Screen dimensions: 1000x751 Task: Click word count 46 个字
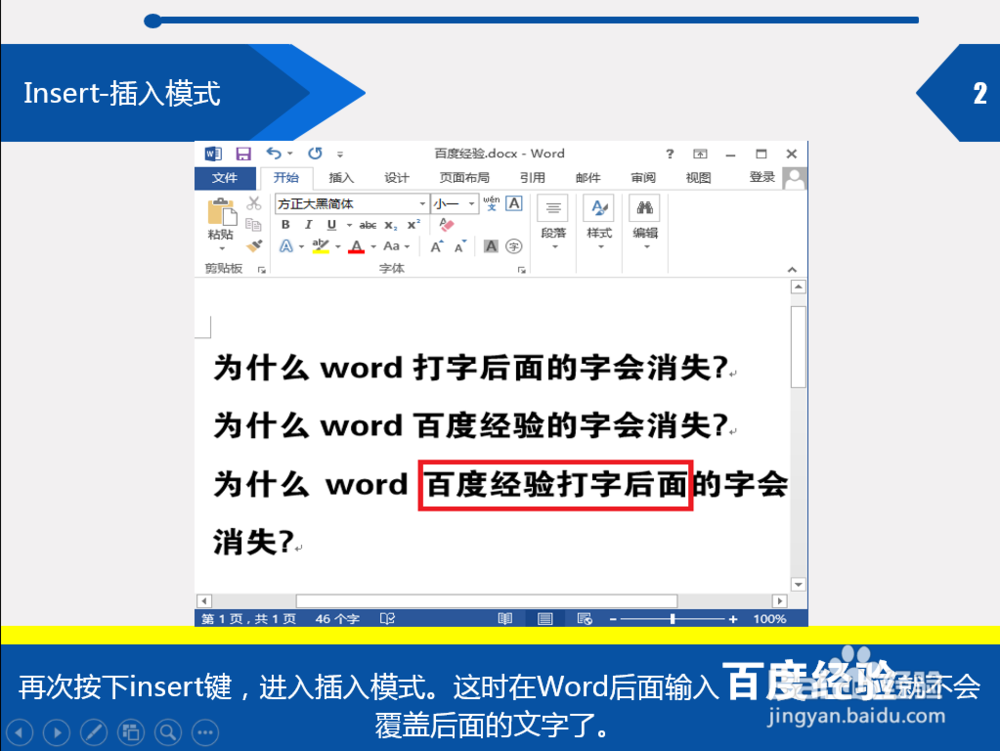[x=337, y=618]
